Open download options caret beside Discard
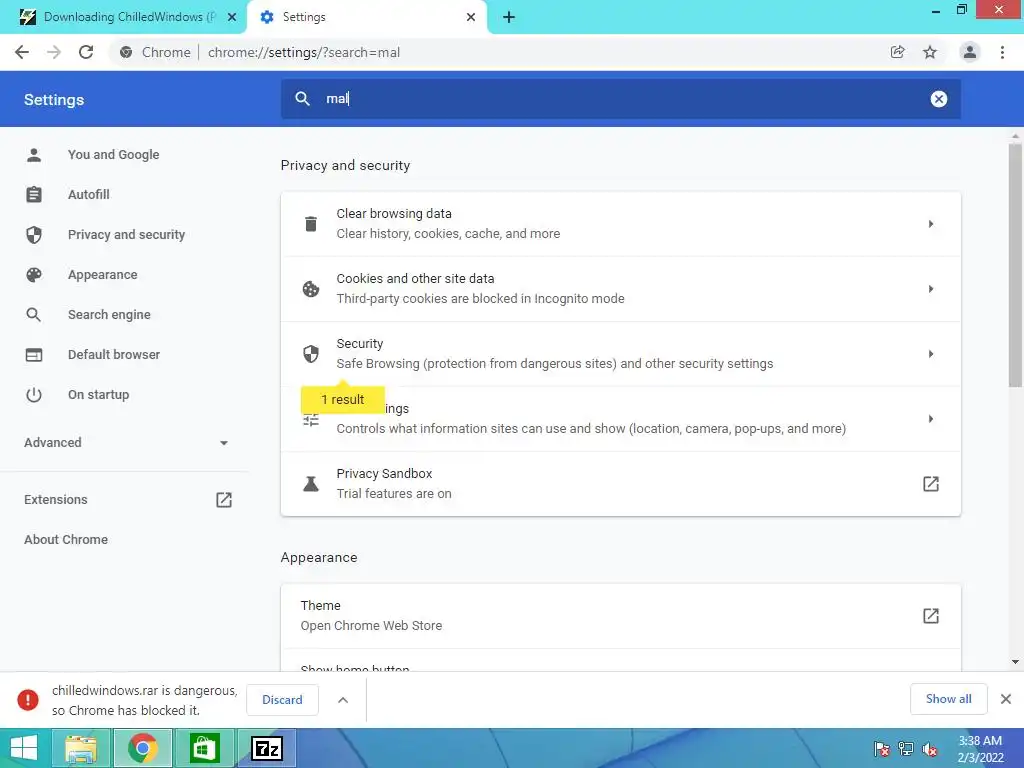Screen dimensions: 1024x768 point(343,700)
